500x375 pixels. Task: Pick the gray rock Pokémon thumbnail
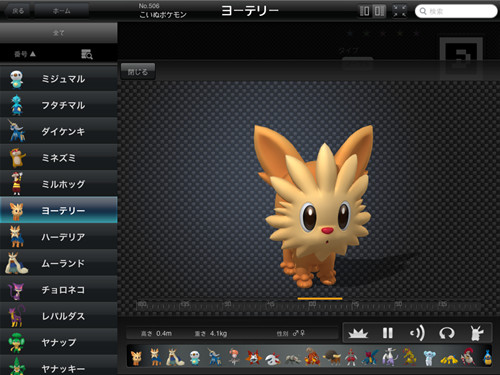coord(293,359)
